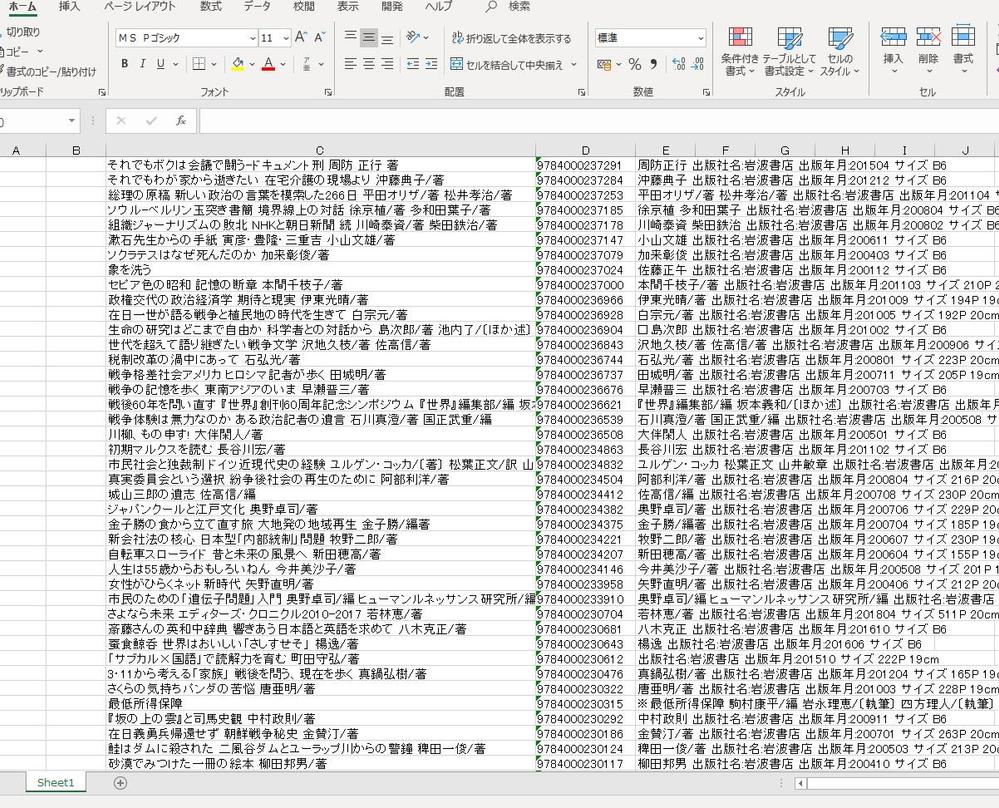
Task: Click the text orientation icon
Action: pyautogui.click(x=413, y=38)
